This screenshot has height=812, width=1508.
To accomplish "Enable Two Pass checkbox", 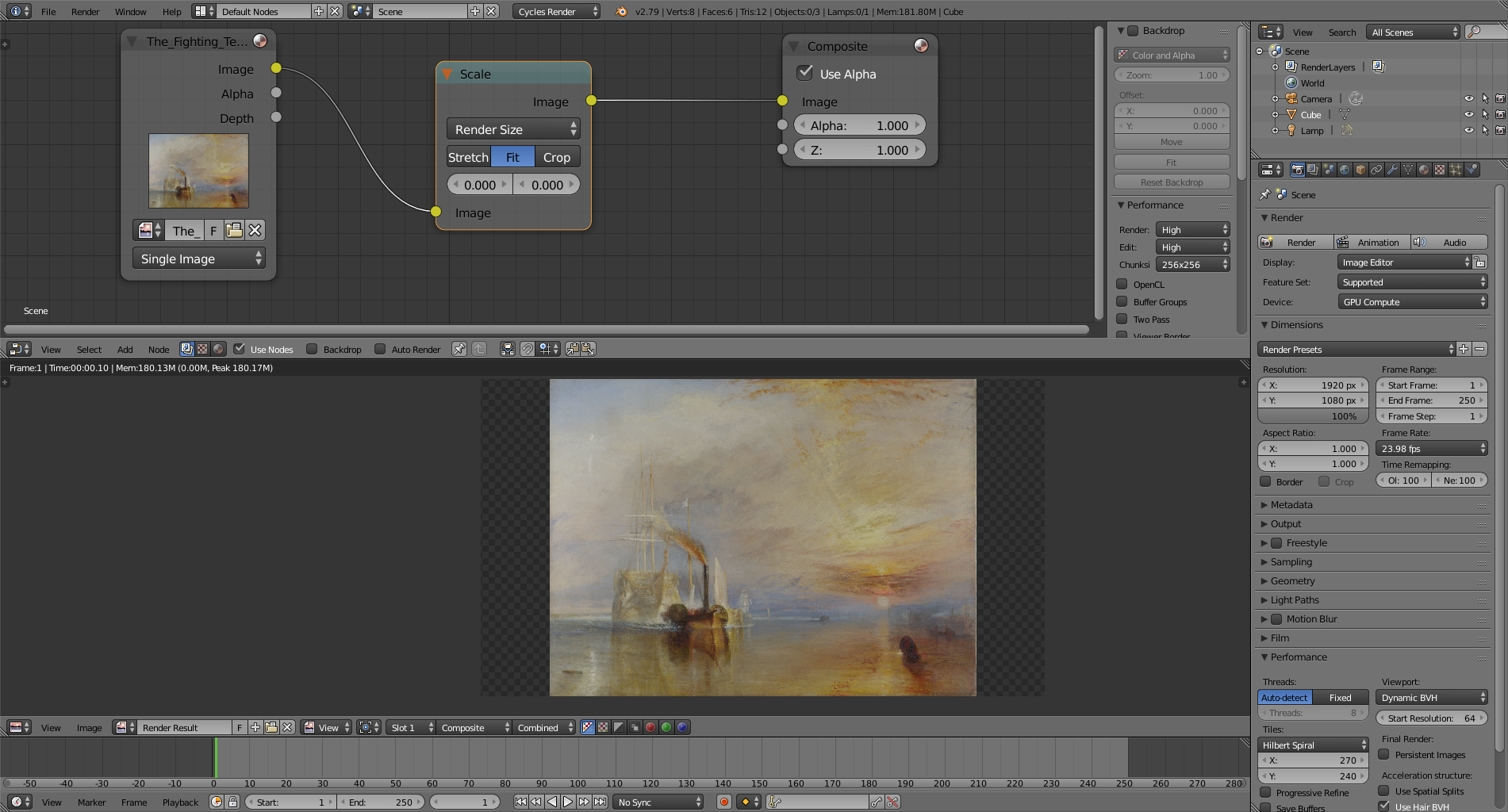I will coord(1122,319).
